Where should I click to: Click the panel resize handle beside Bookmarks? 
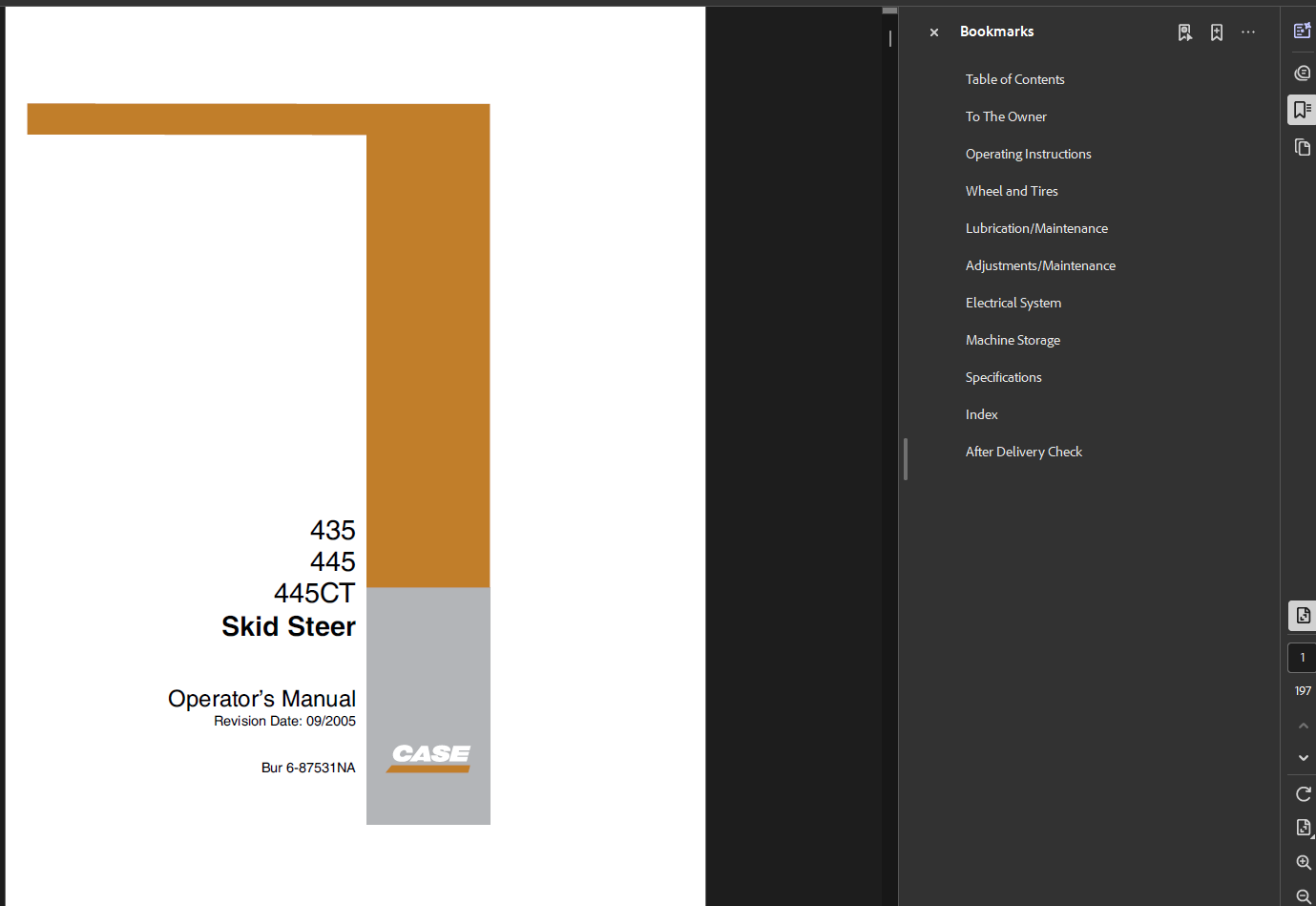click(x=905, y=459)
